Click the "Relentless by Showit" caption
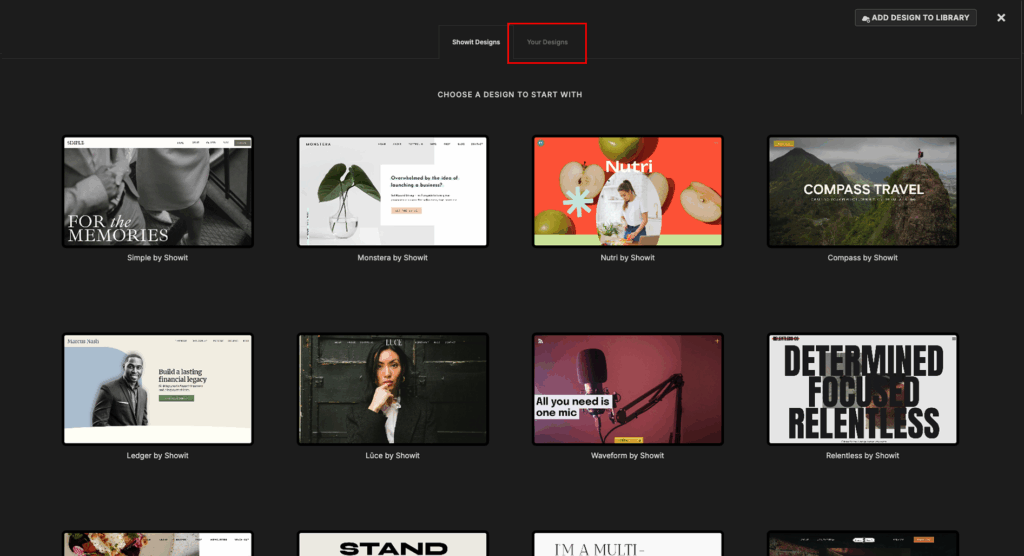Image resolution: width=1024 pixels, height=556 pixels. click(862, 456)
